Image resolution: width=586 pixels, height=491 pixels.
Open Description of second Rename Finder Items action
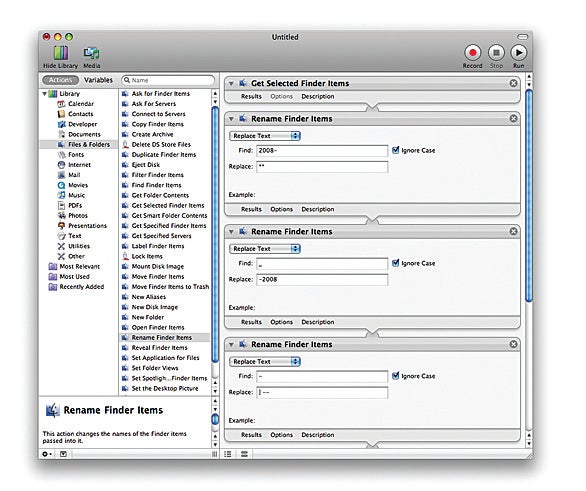[318, 322]
